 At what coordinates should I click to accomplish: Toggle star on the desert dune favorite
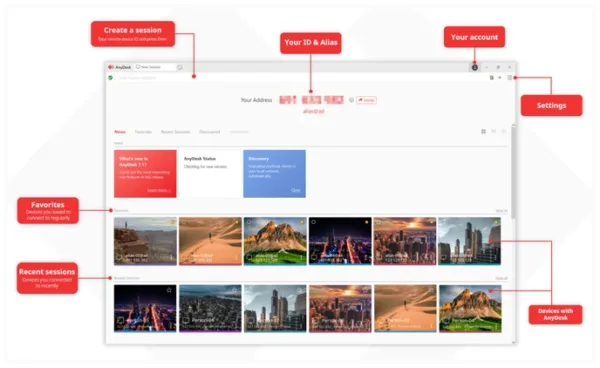237,222
